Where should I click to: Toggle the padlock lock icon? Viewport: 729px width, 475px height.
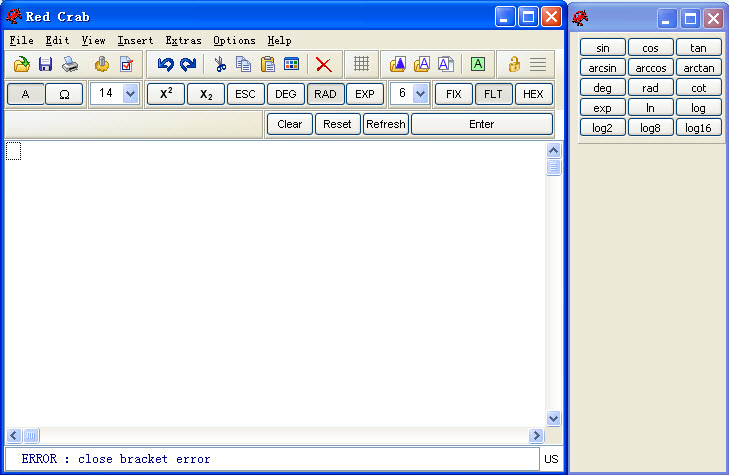coord(514,64)
